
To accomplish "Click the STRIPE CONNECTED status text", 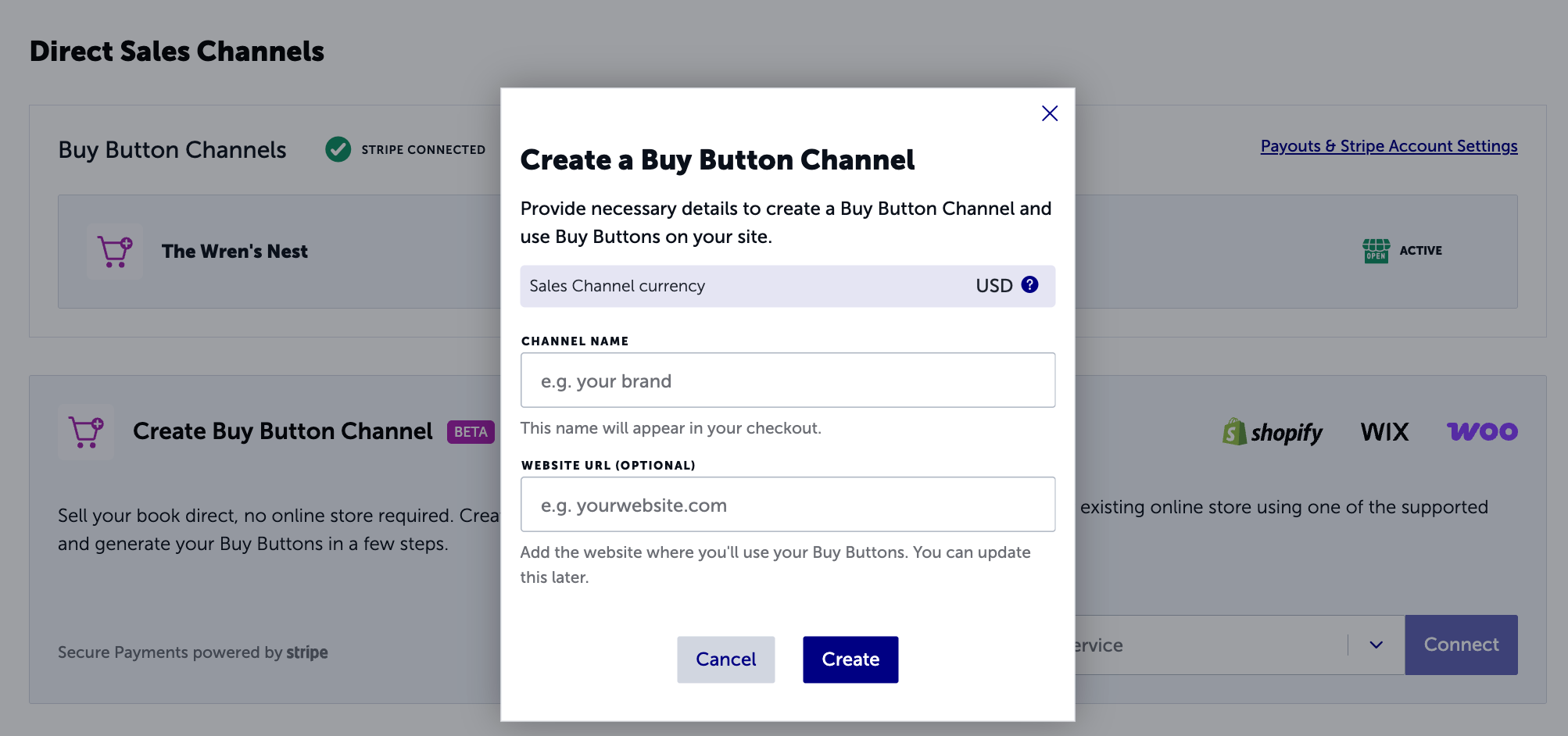I will pyautogui.click(x=423, y=149).
